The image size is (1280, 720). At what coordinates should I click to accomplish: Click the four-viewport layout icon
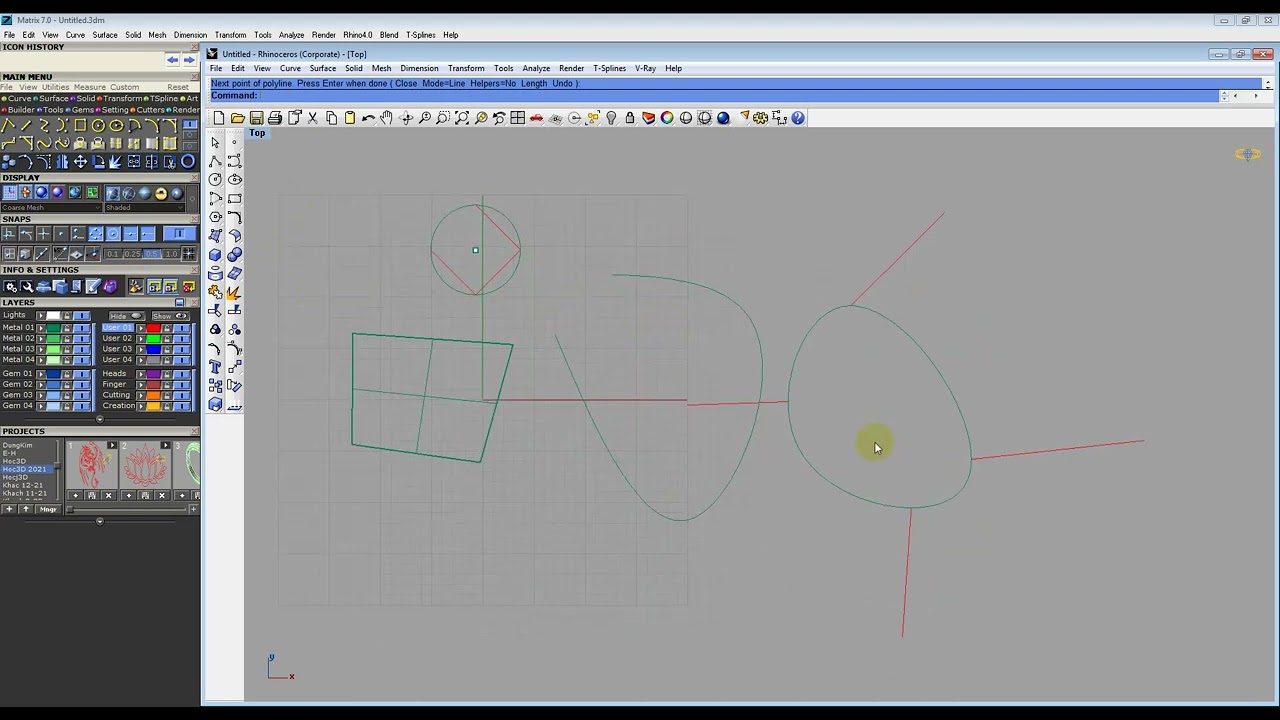[x=517, y=118]
